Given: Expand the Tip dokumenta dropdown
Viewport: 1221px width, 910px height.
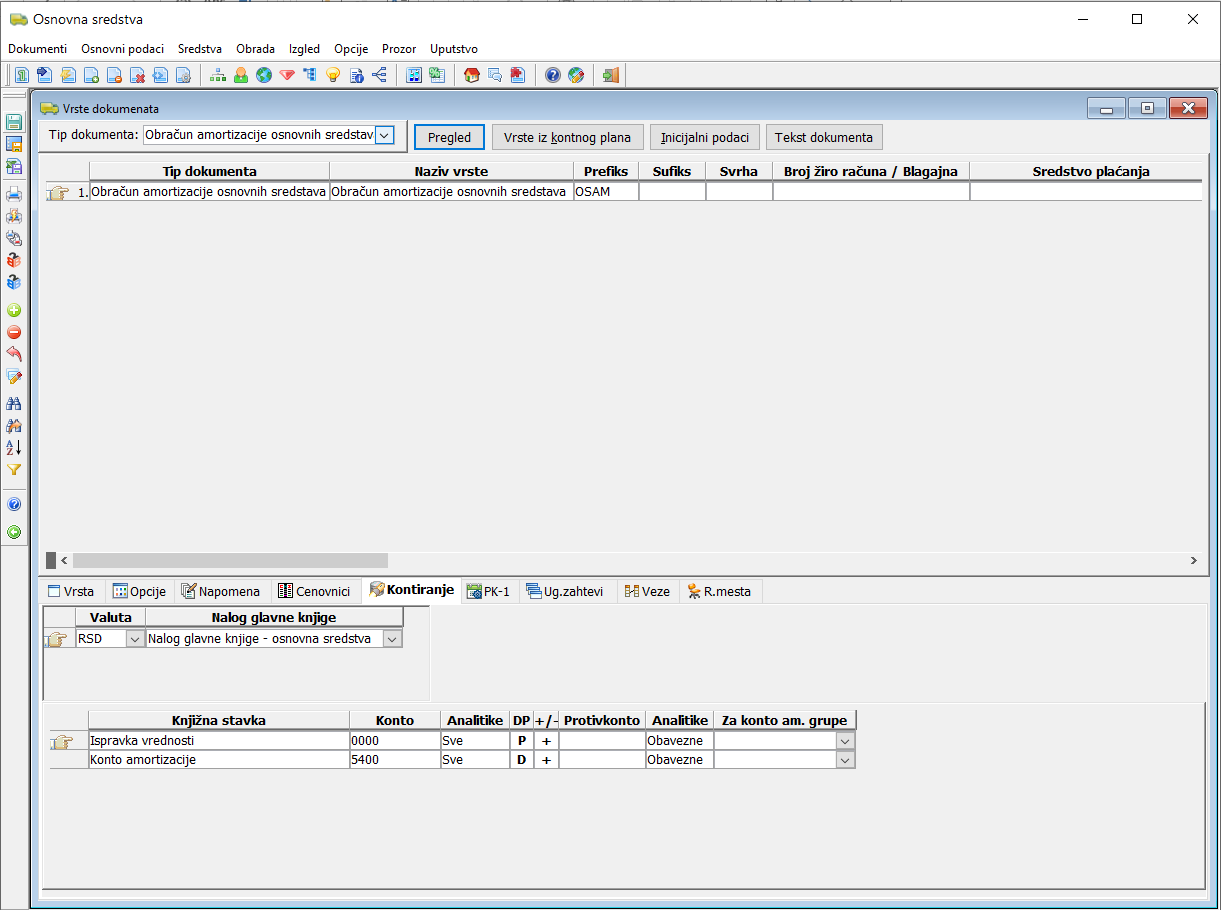Looking at the screenshot, I should (x=385, y=136).
